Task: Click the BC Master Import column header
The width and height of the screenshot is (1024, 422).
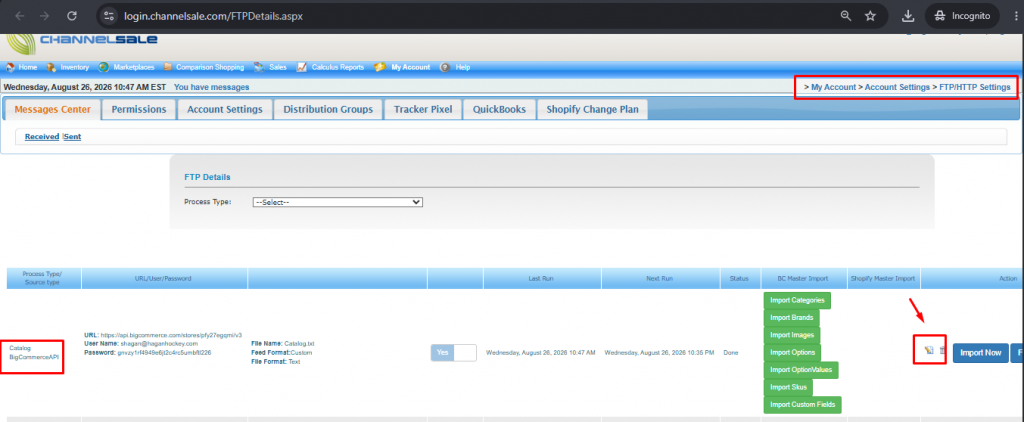Action: 804,278
